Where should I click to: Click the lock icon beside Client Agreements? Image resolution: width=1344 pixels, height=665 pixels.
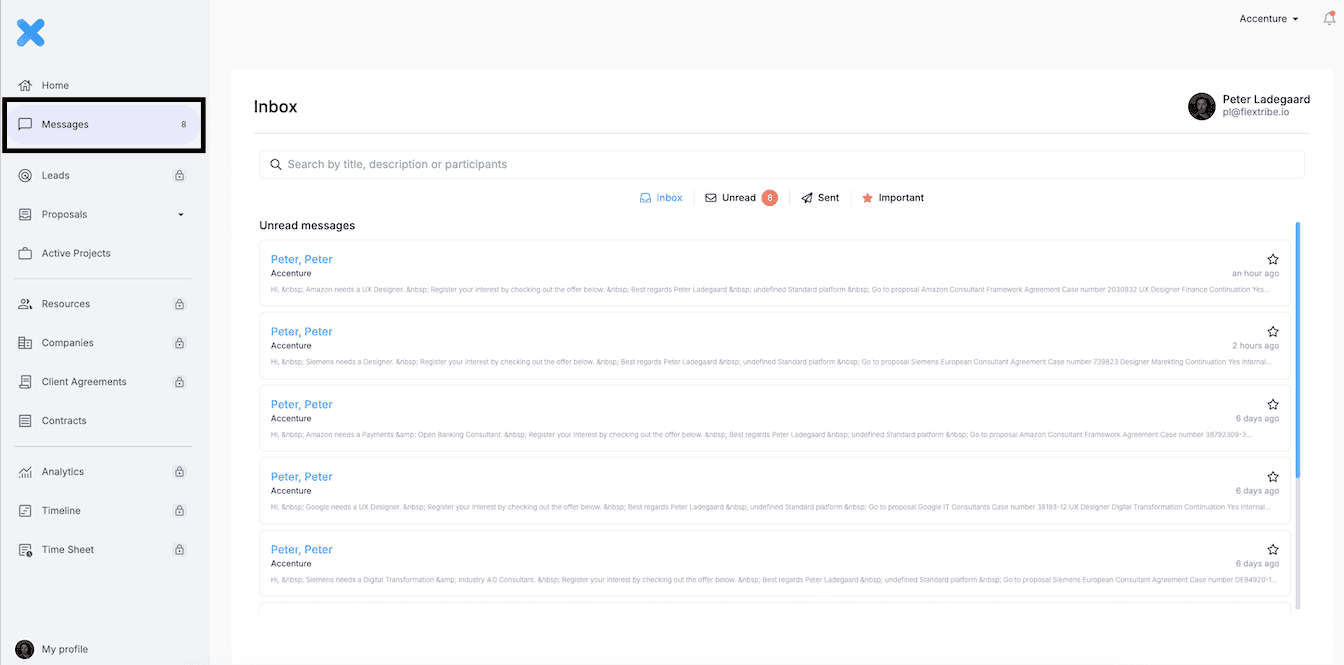pos(180,382)
